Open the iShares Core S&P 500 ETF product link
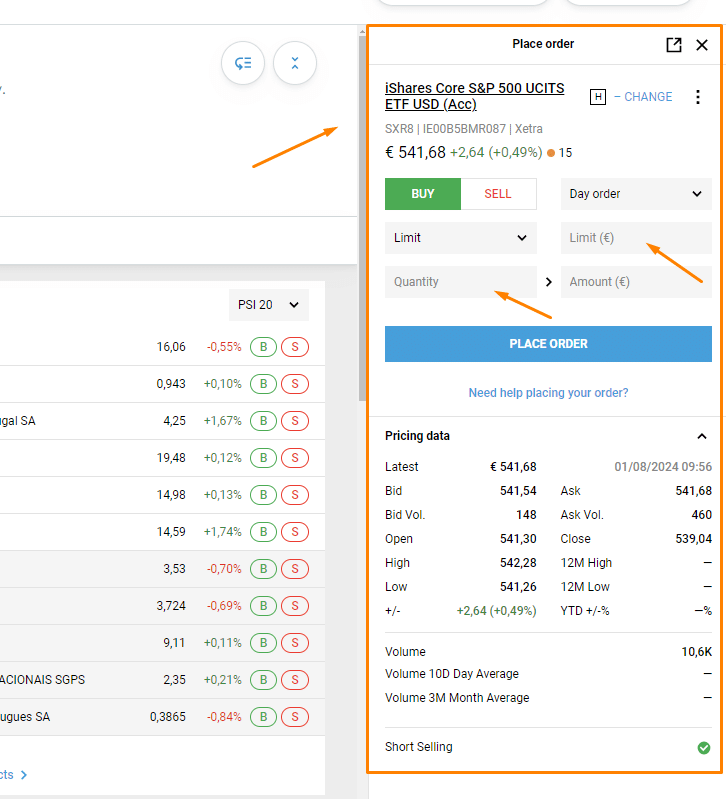Image resolution: width=726 pixels, height=799 pixels. coord(474,96)
